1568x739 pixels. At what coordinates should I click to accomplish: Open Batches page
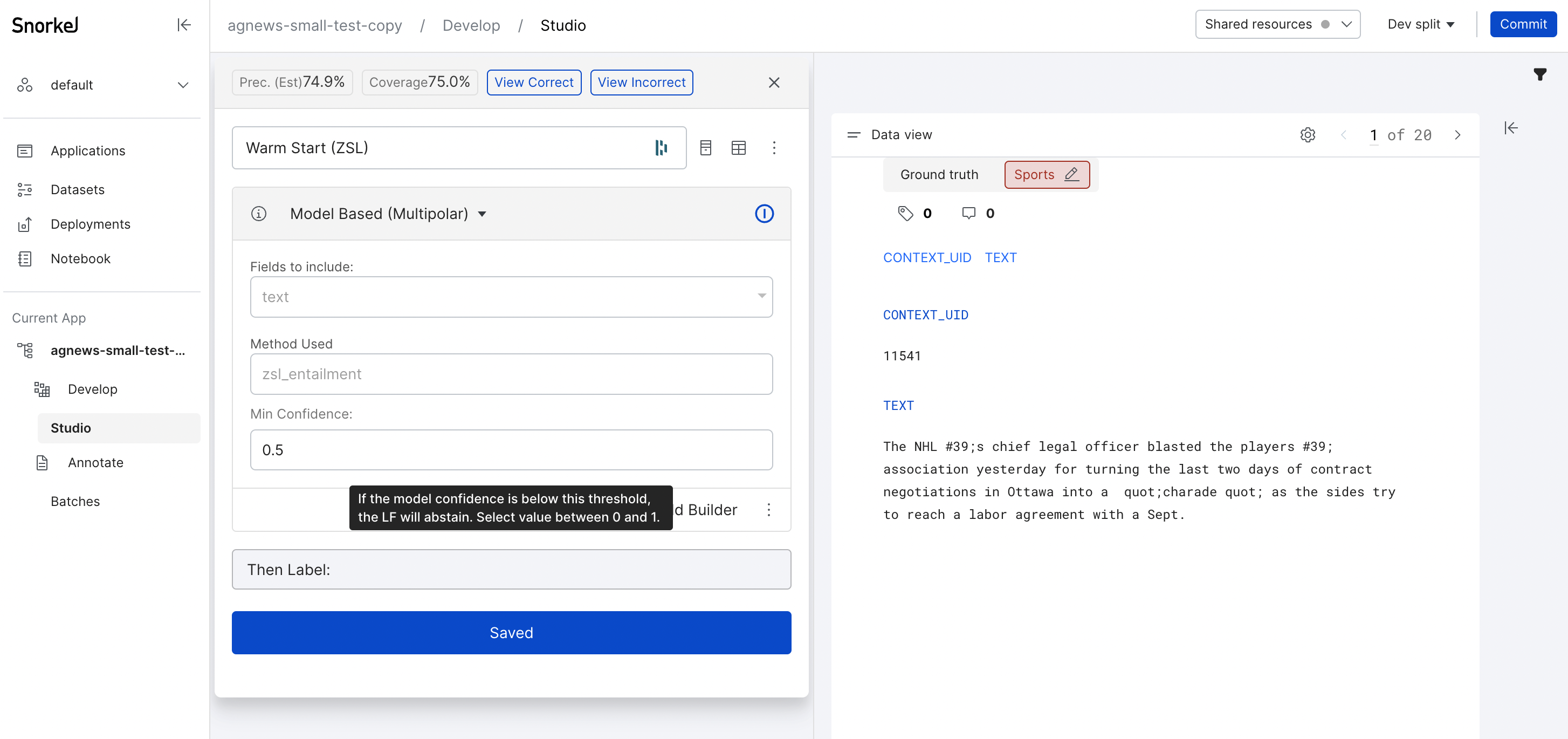coord(75,501)
